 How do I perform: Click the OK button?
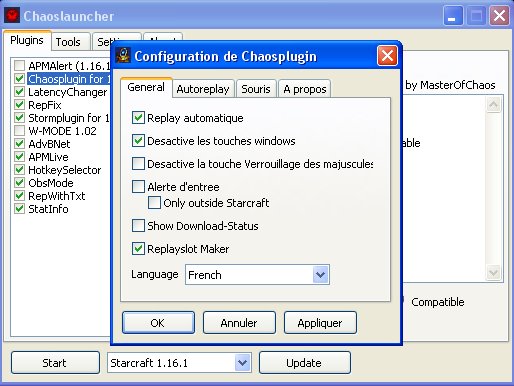point(158,323)
